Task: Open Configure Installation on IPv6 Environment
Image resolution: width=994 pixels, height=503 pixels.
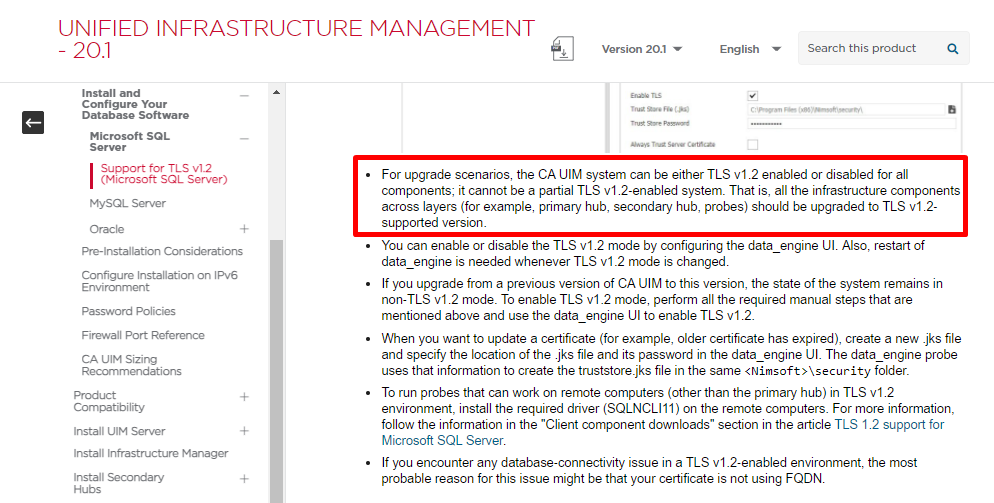Action: [159, 281]
